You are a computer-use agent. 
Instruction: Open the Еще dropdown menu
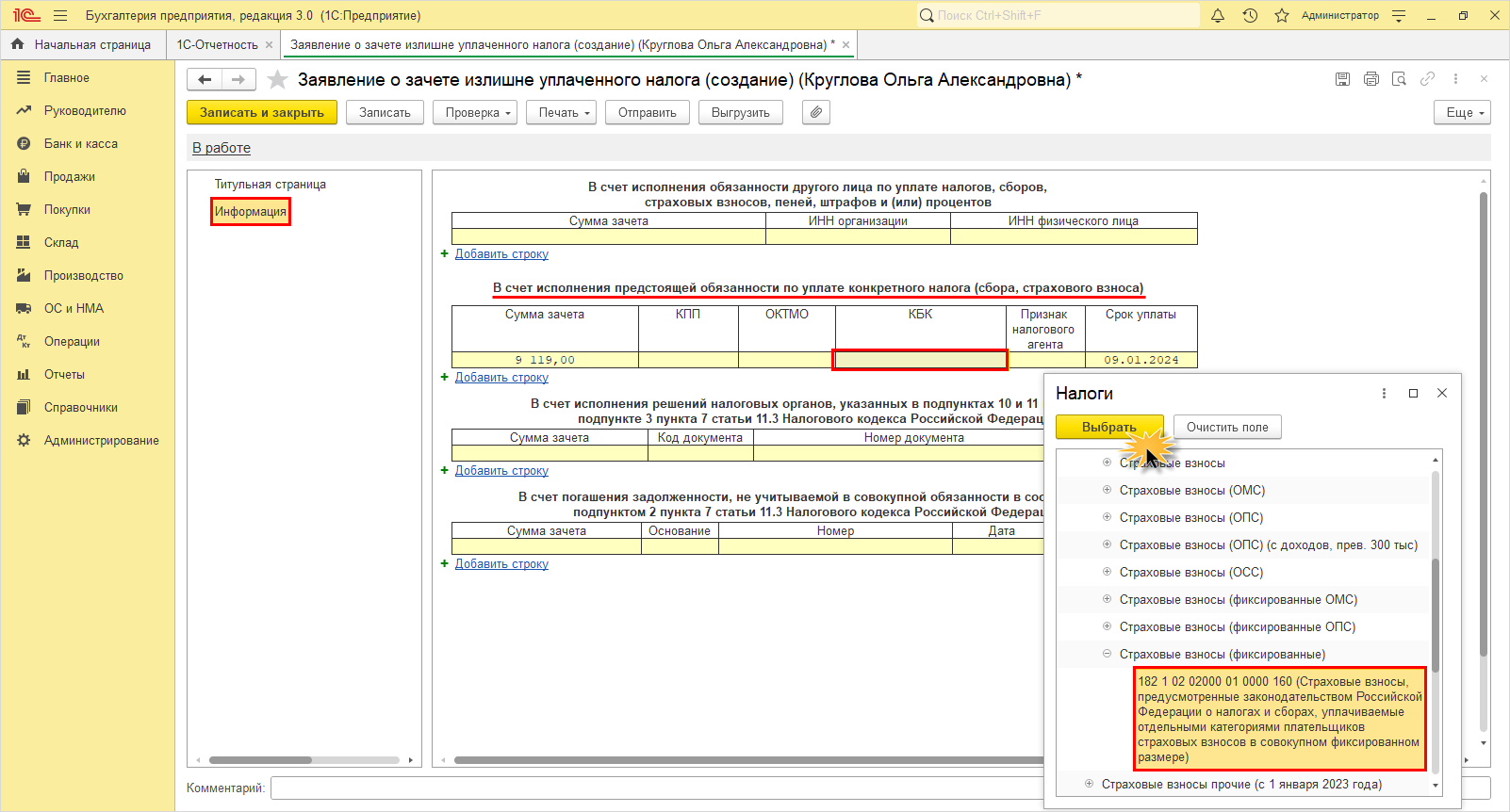1463,112
